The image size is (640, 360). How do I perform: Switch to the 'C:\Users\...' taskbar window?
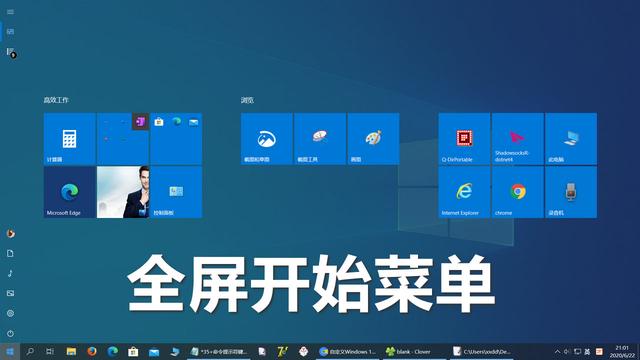pos(482,351)
